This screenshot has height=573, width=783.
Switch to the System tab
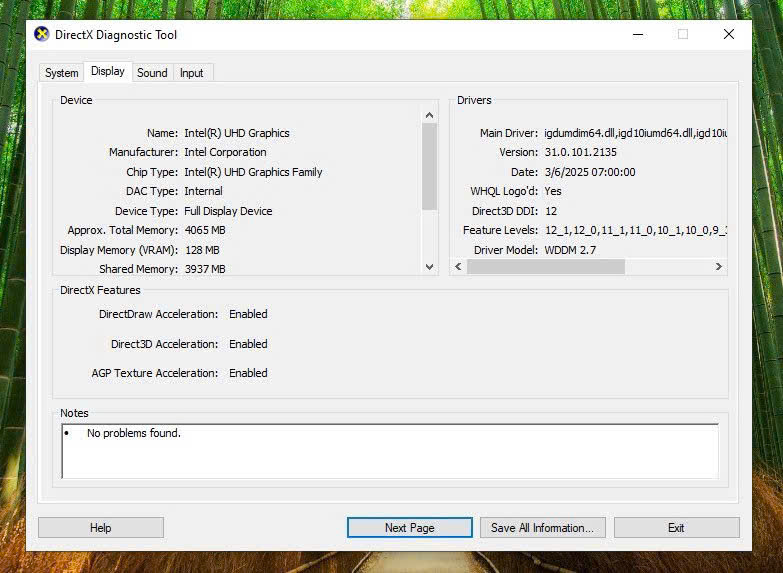pos(61,73)
